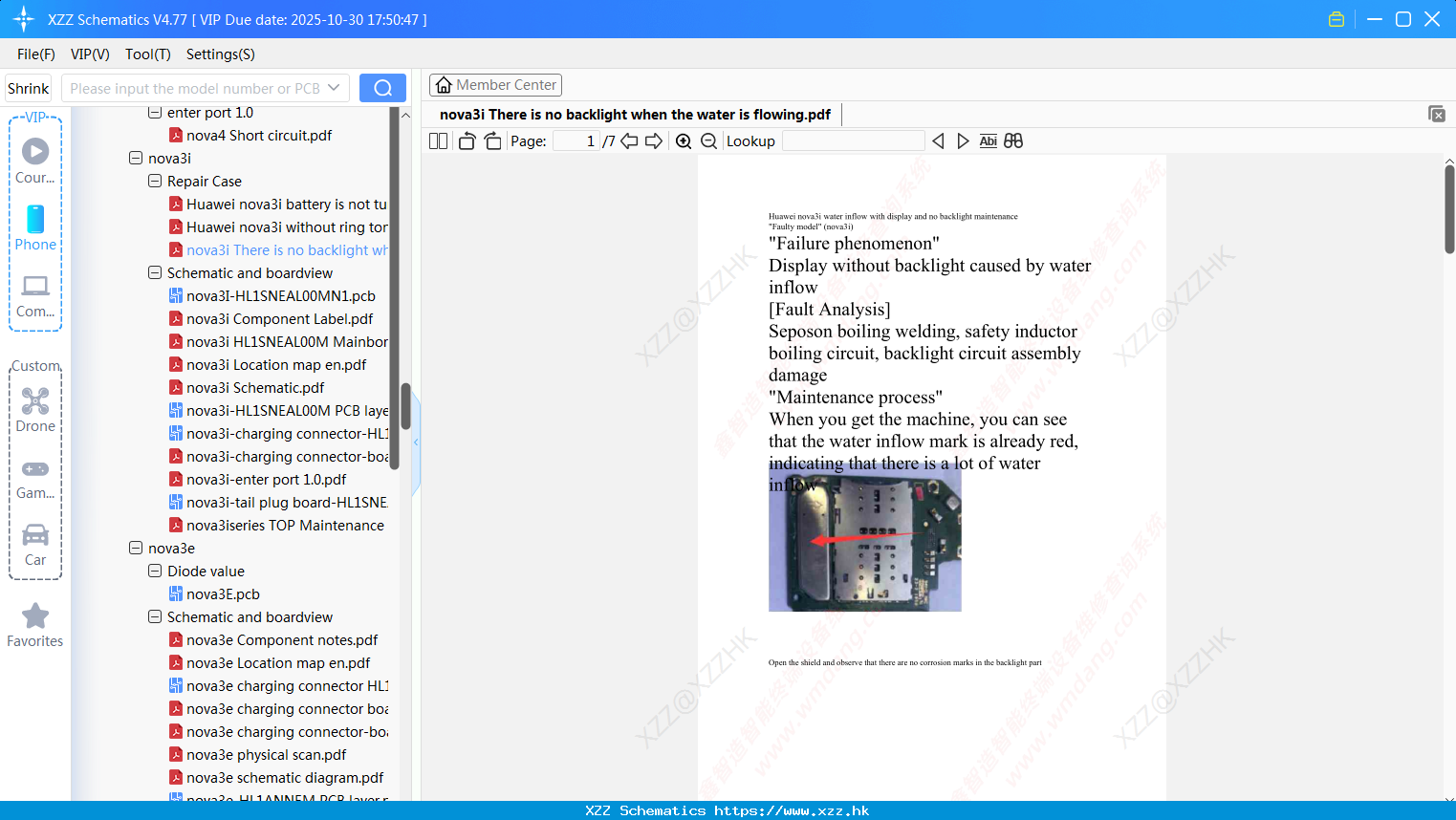Click the XZZ app logo
The height and width of the screenshot is (820, 1456).
[24, 19]
